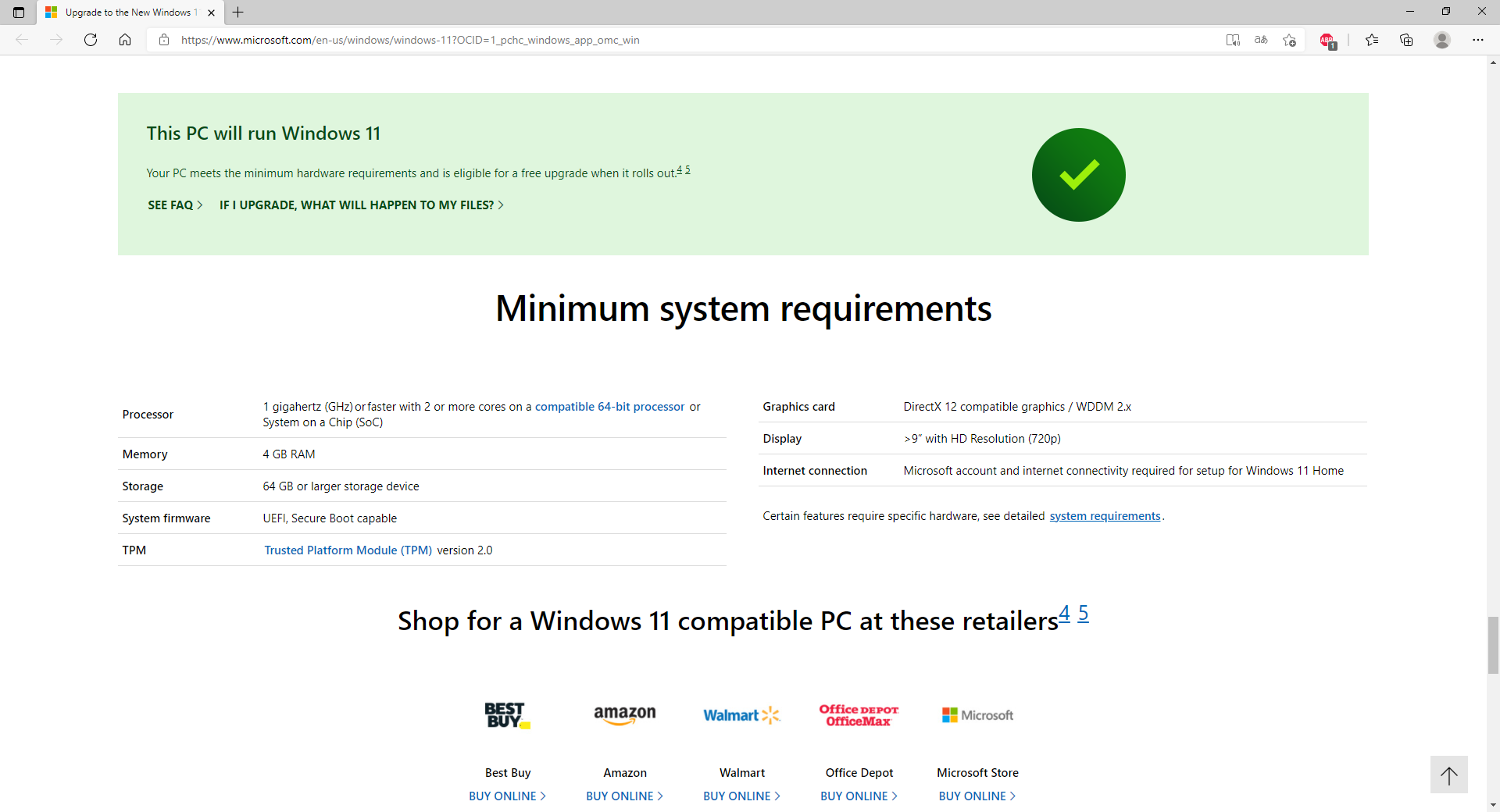Click BUY ONLINE under Best Buy
This screenshot has width=1500, height=812.
pyautogui.click(x=508, y=796)
